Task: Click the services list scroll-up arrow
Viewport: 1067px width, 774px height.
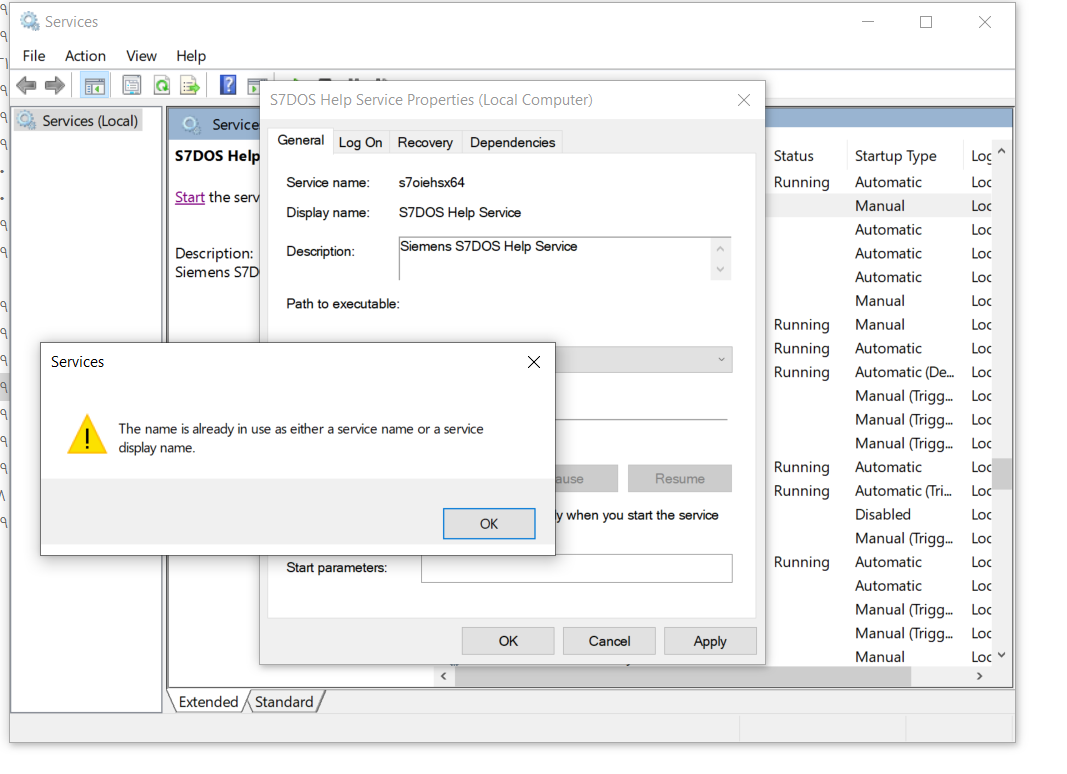Action: click(1002, 151)
